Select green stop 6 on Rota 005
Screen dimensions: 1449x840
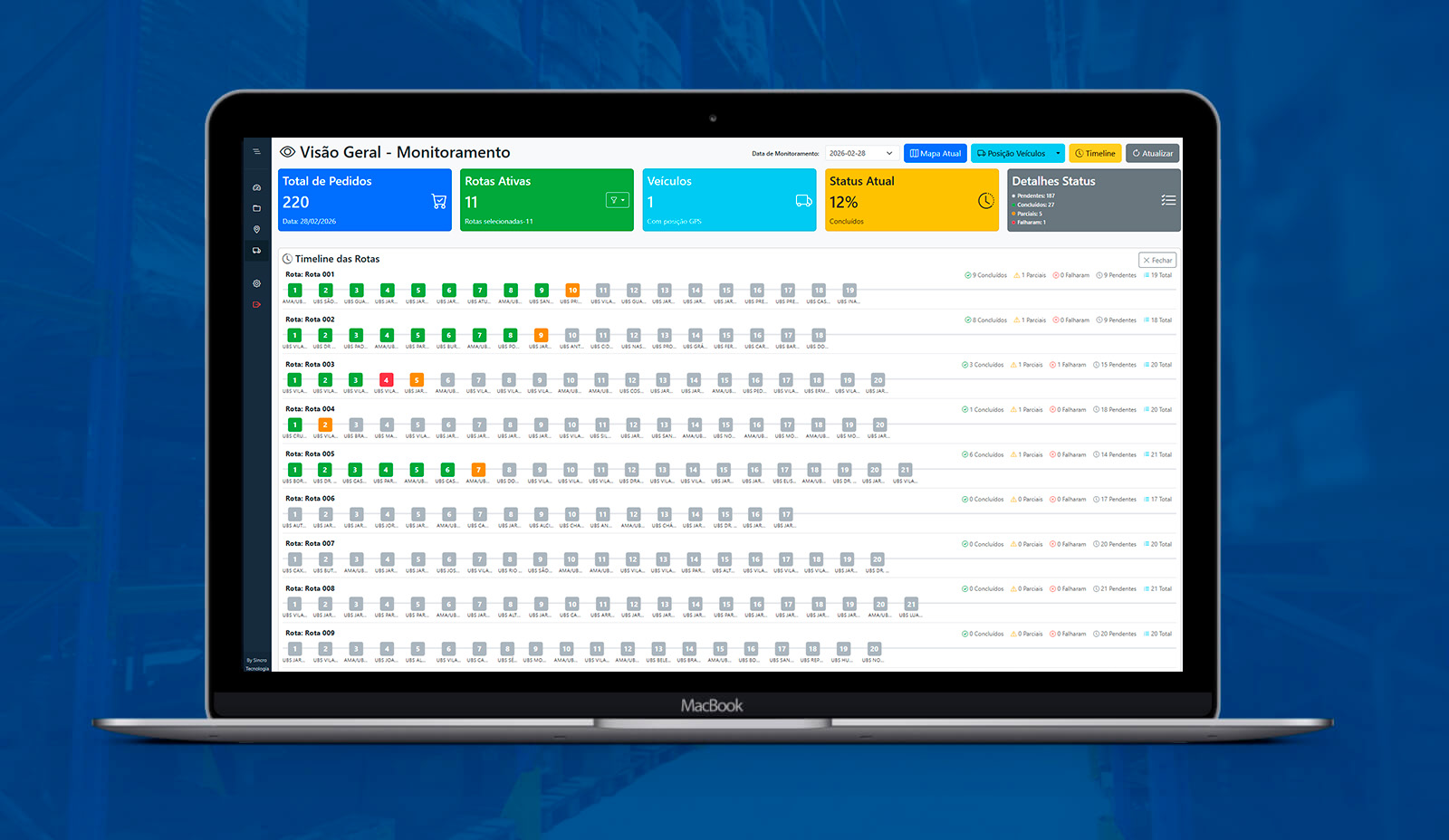[446, 470]
